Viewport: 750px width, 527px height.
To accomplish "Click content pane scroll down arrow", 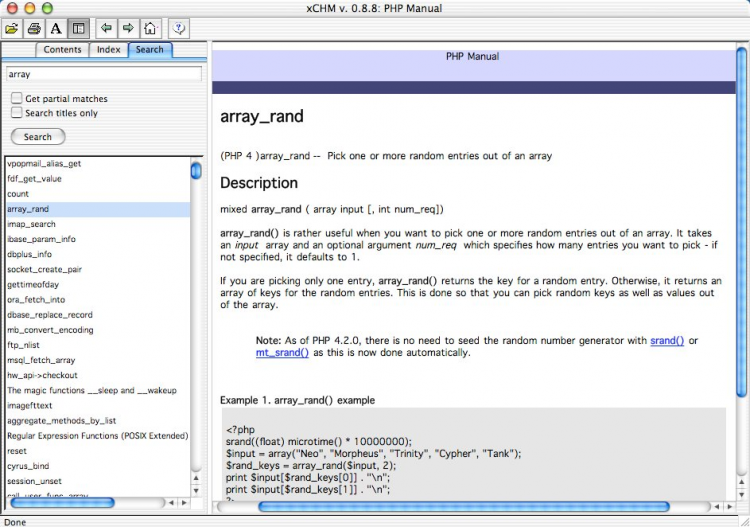I will 741,494.
